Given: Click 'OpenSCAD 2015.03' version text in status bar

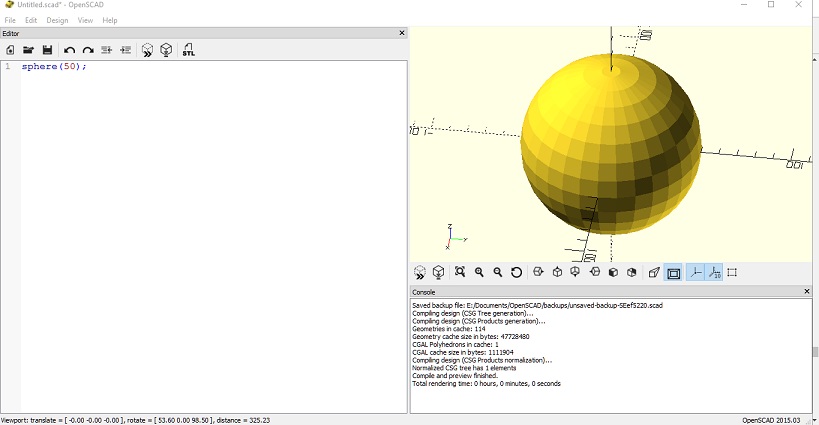Looking at the screenshot, I should click(x=771, y=420).
